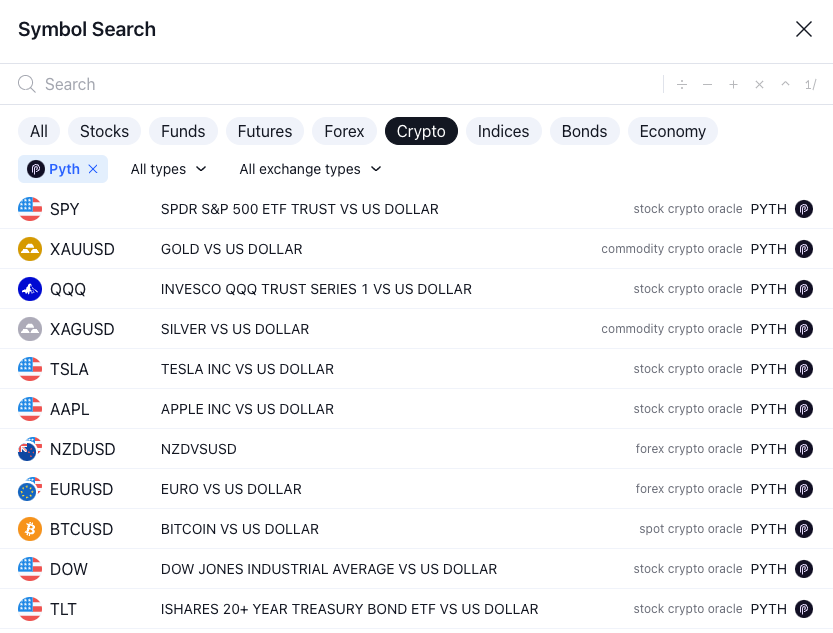Click PYTH exchange text in AAPL row

click(x=768, y=409)
